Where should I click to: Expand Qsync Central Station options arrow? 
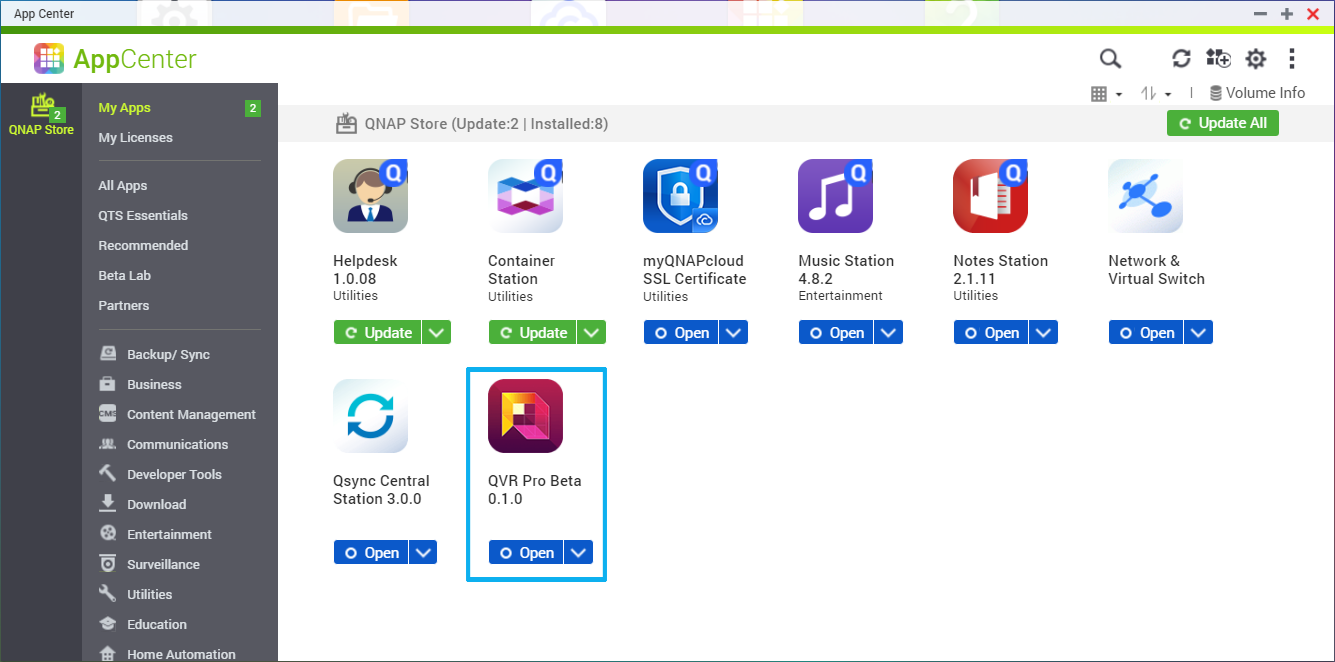pos(424,553)
